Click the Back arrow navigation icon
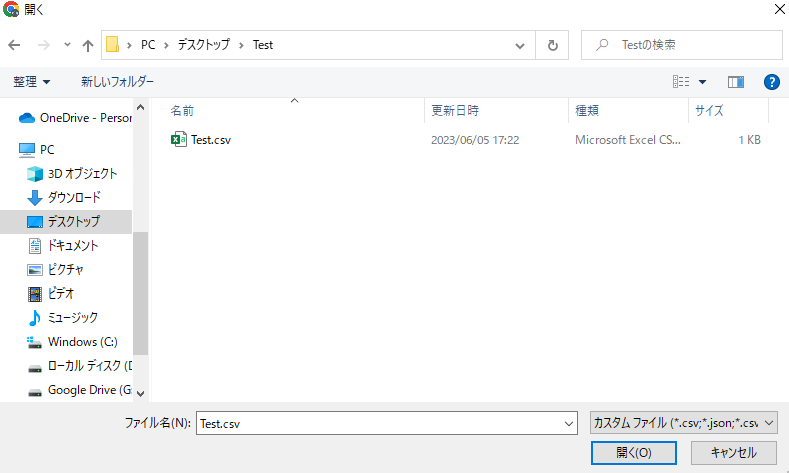The height and width of the screenshot is (473, 789). click(x=14, y=45)
